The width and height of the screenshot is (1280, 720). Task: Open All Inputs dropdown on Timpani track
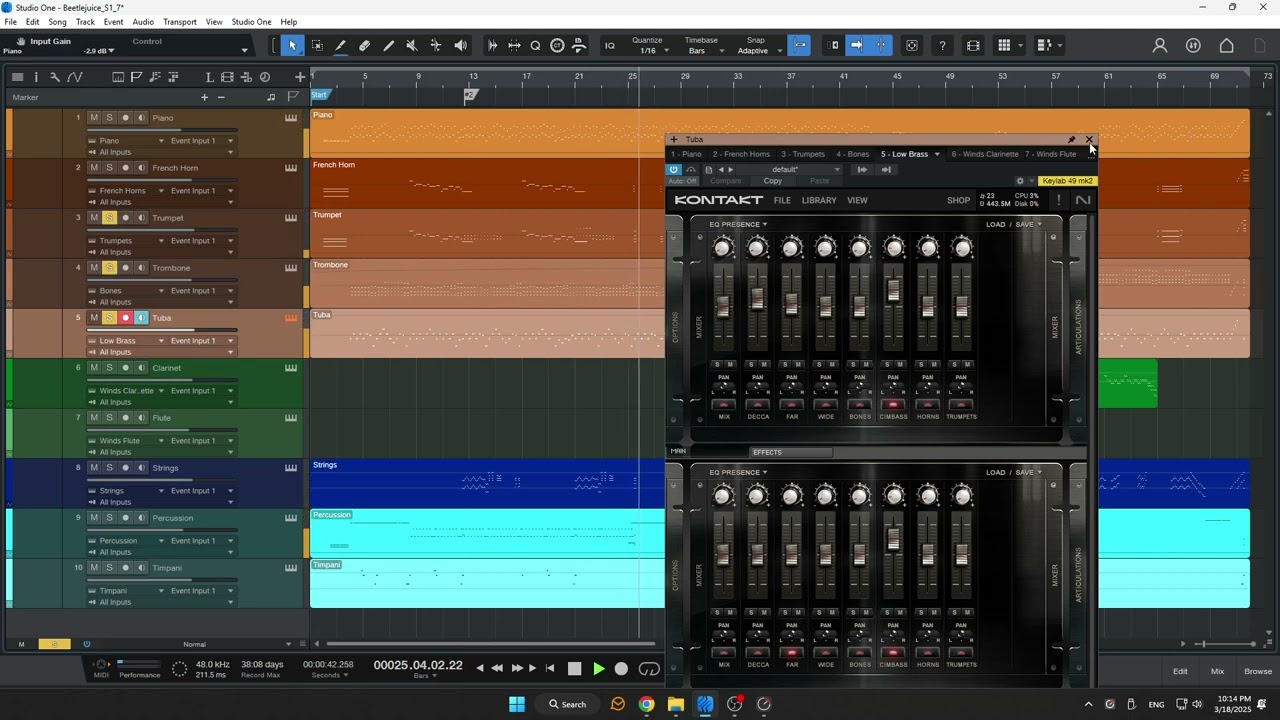click(161, 602)
